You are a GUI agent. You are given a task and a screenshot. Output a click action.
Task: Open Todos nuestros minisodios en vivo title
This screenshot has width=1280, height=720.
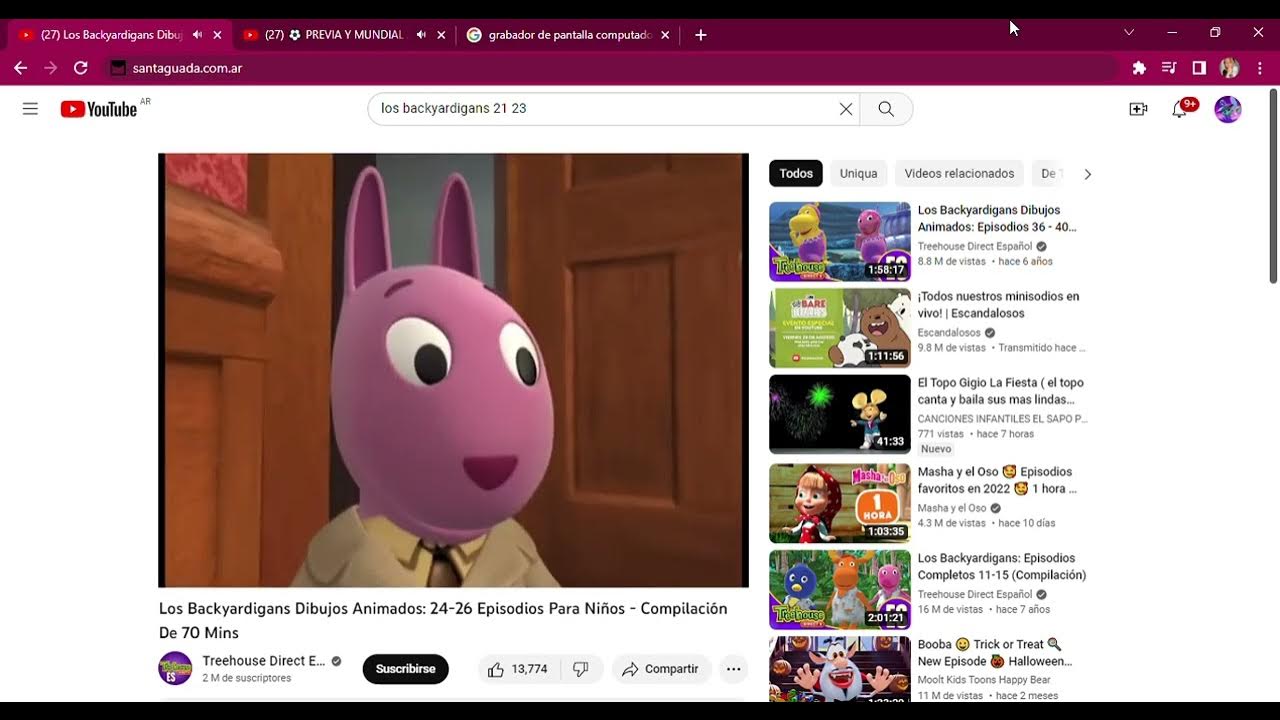[x=999, y=305]
